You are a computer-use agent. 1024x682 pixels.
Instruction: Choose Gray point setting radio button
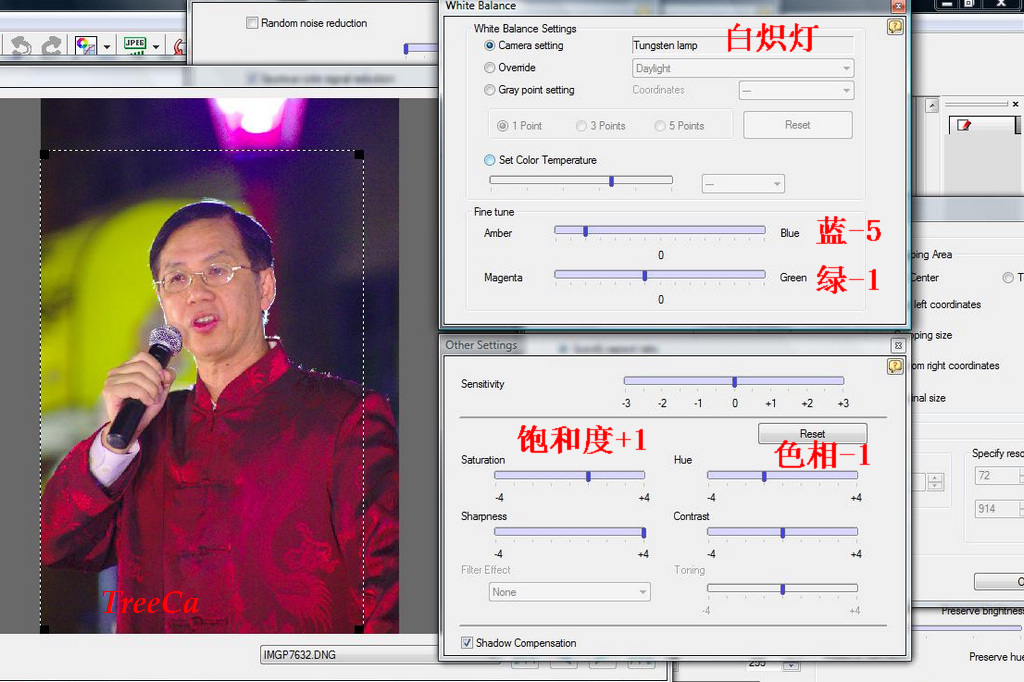pos(489,90)
